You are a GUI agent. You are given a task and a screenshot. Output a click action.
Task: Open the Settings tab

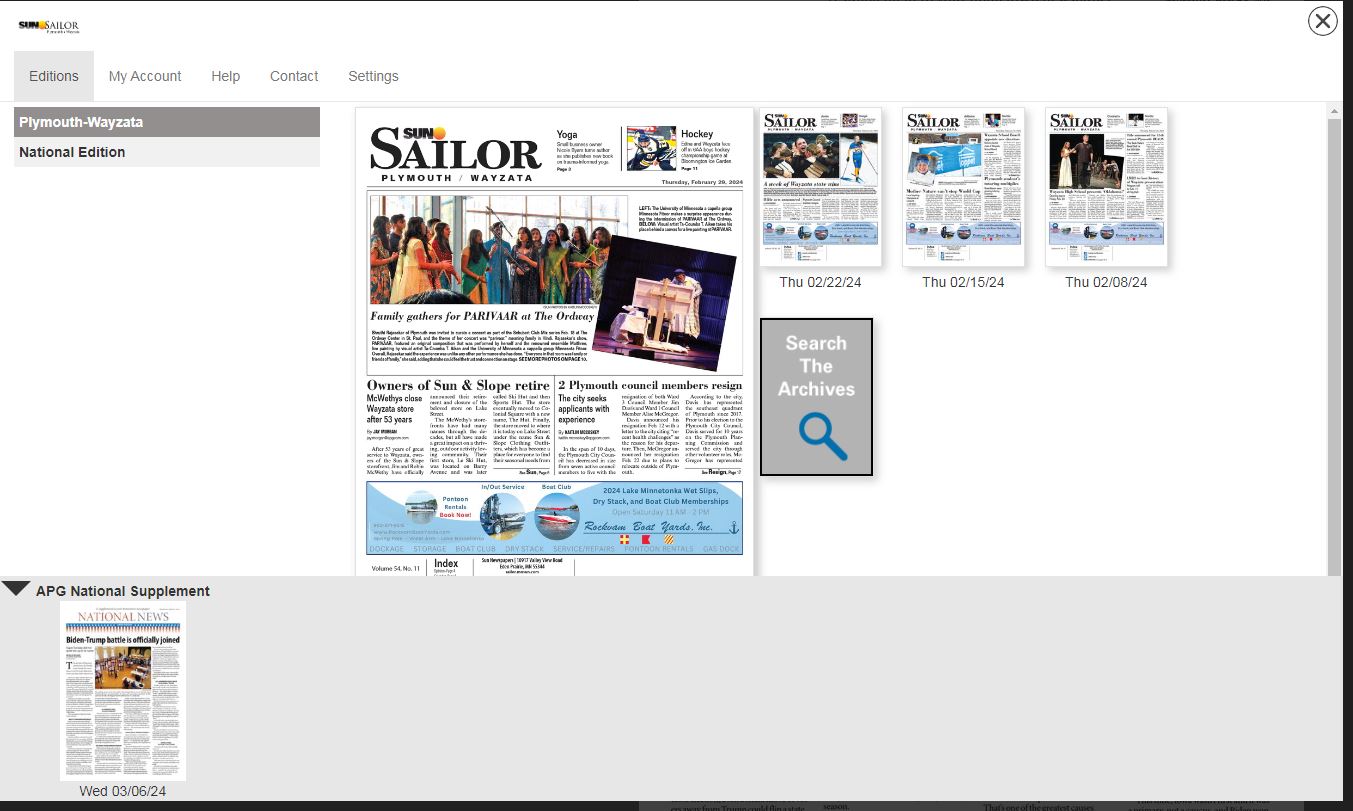[x=373, y=76]
